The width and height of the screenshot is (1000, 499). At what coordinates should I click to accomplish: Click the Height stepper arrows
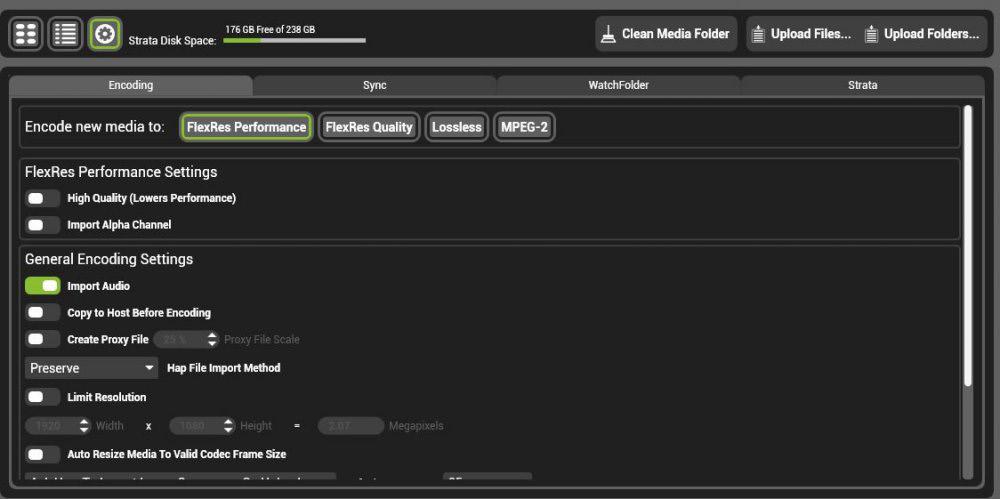(x=228, y=426)
